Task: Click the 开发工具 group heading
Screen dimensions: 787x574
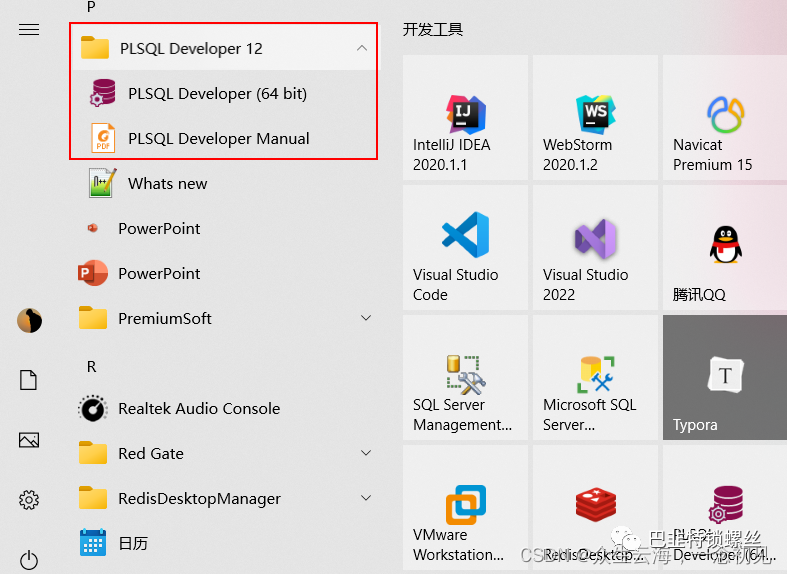Action: point(433,30)
